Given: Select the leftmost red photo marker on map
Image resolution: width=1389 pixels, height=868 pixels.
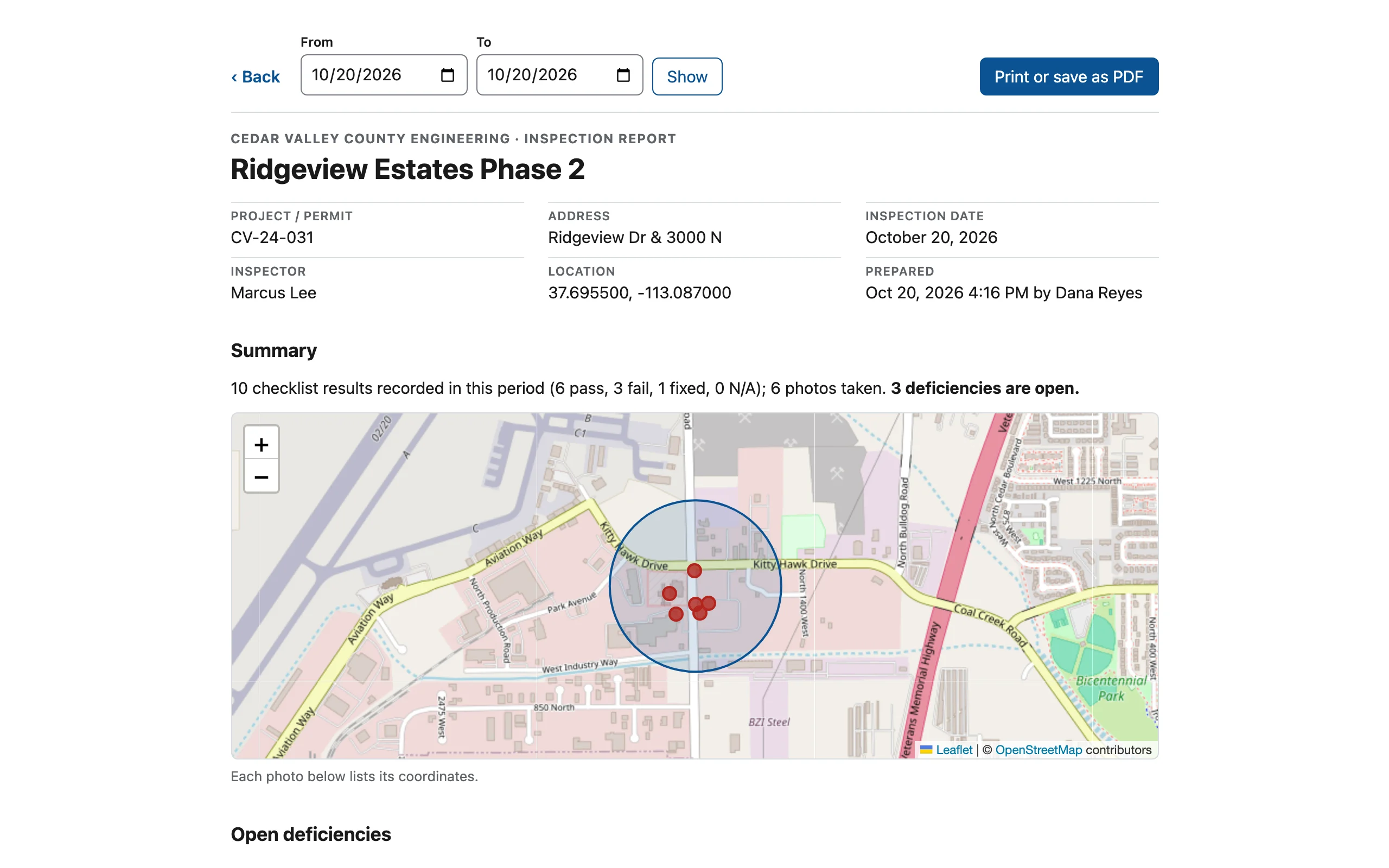Looking at the screenshot, I should pos(669,593).
